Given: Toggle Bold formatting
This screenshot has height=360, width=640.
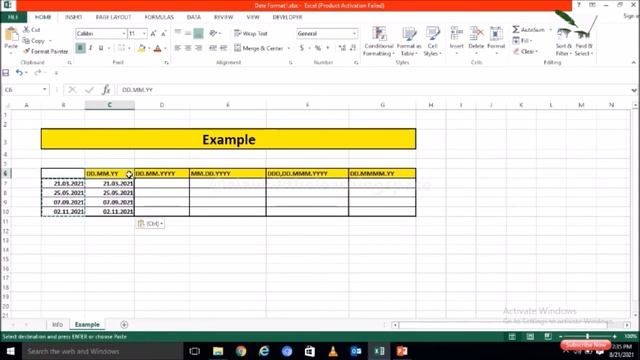Looking at the screenshot, I should [x=80, y=48].
